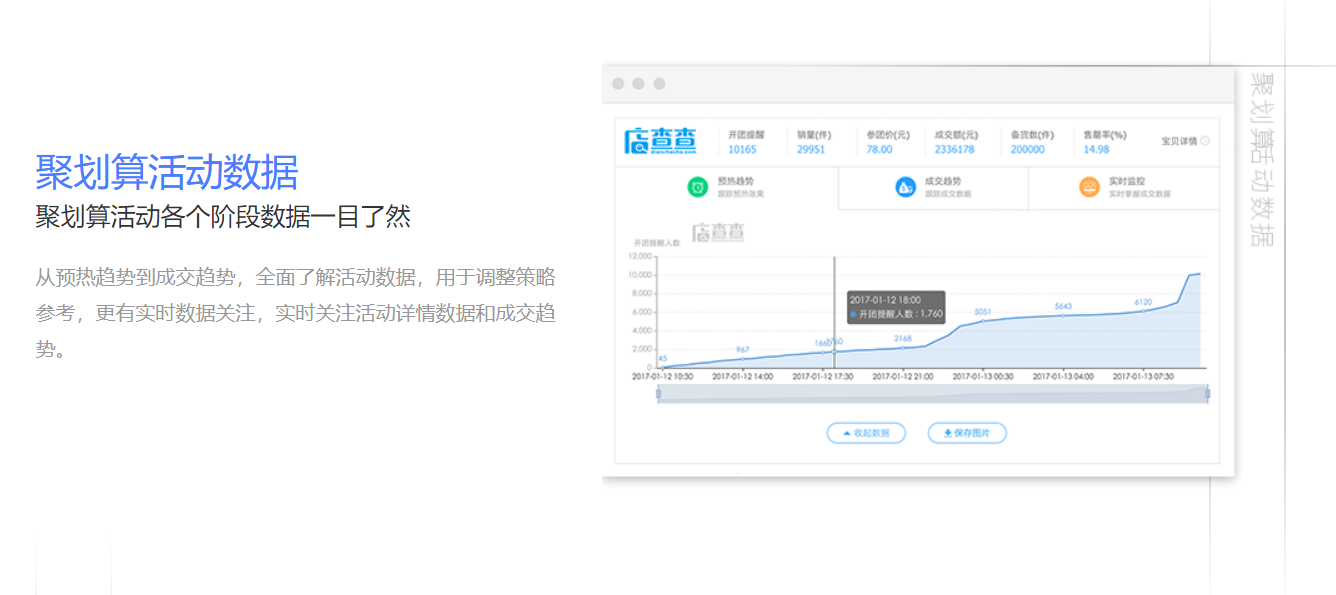Click the info icon beside 宝贝详情
1336x595 pixels.
coord(1205,141)
